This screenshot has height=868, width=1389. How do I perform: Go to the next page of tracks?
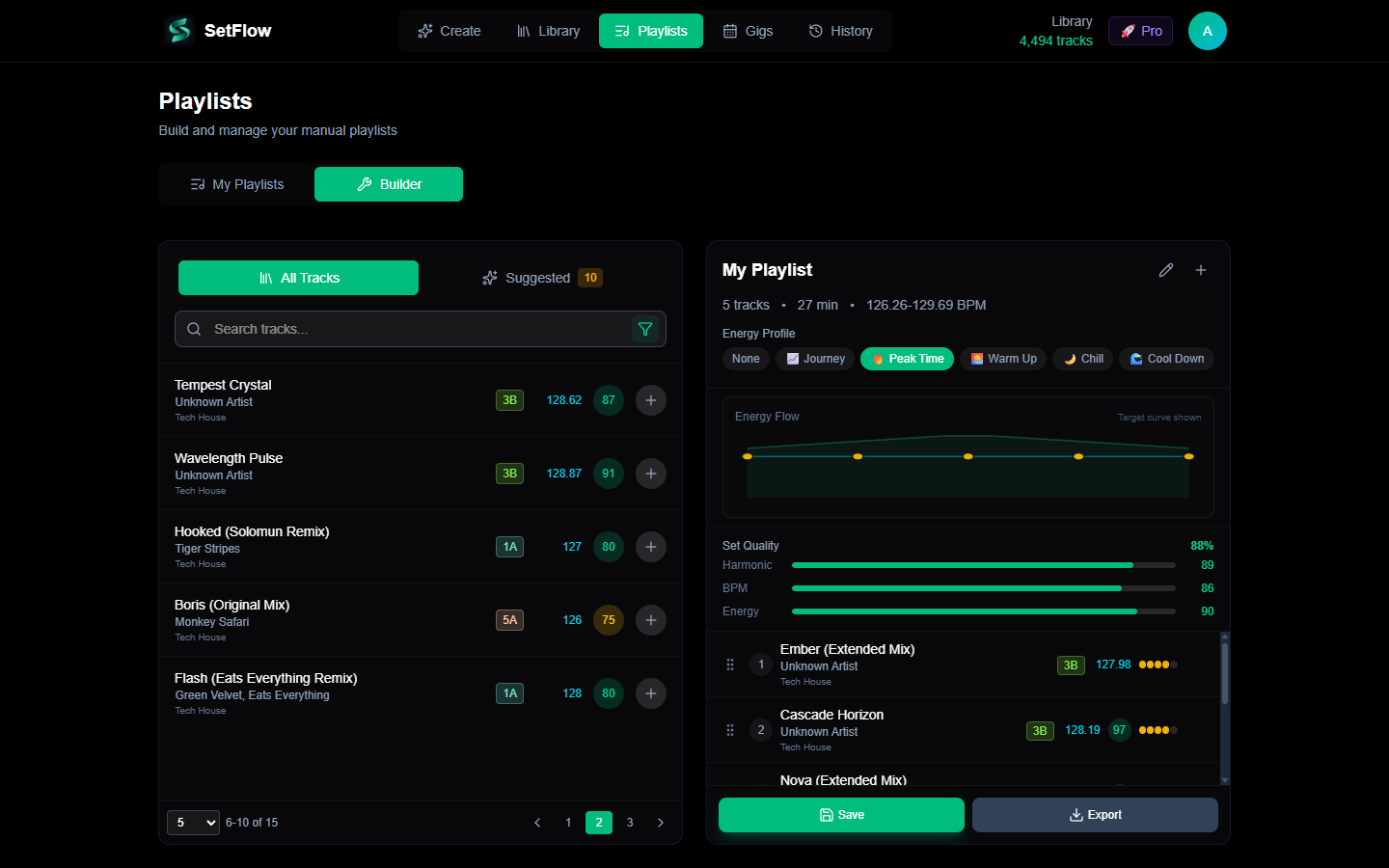click(x=661, y=823)
